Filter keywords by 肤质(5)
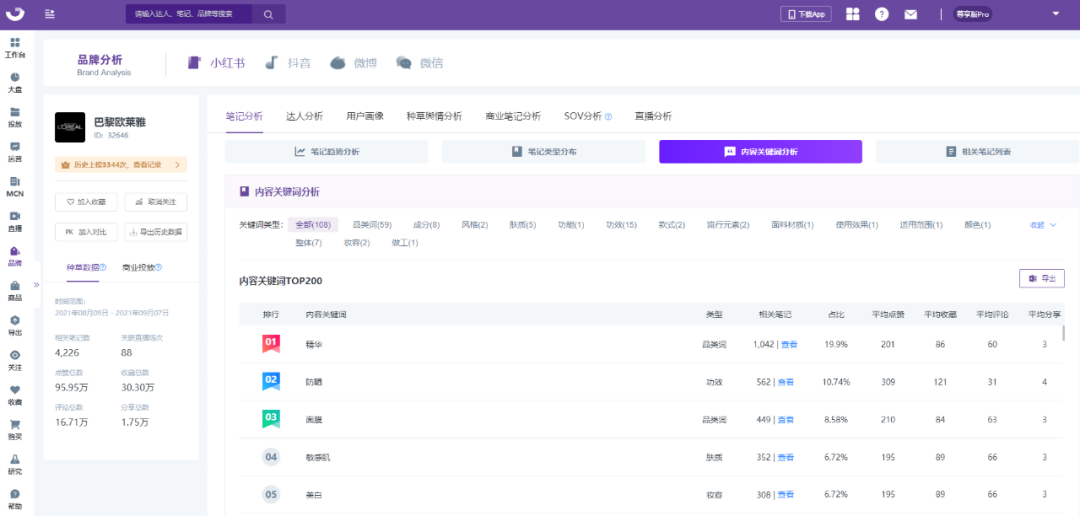The height and width of the screenshot is (516, 1080). tap(523, 225)
